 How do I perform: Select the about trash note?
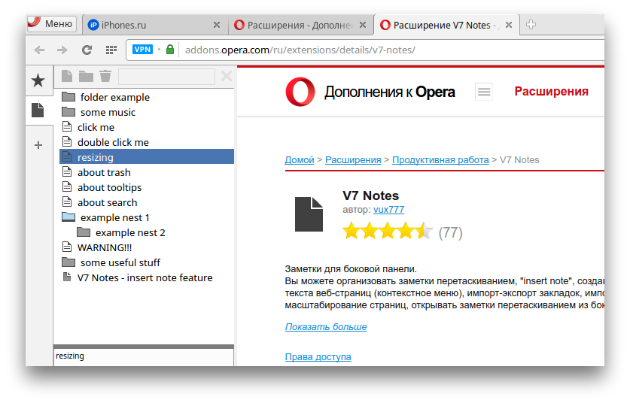pyautogui.click(x=147, y=172)
